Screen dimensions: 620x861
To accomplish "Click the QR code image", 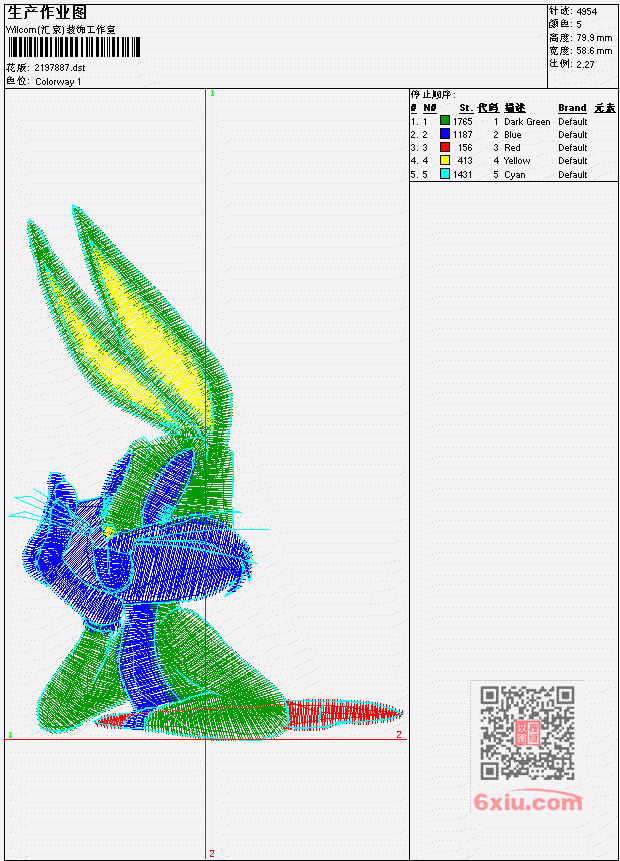I will [x=527, y=733].
